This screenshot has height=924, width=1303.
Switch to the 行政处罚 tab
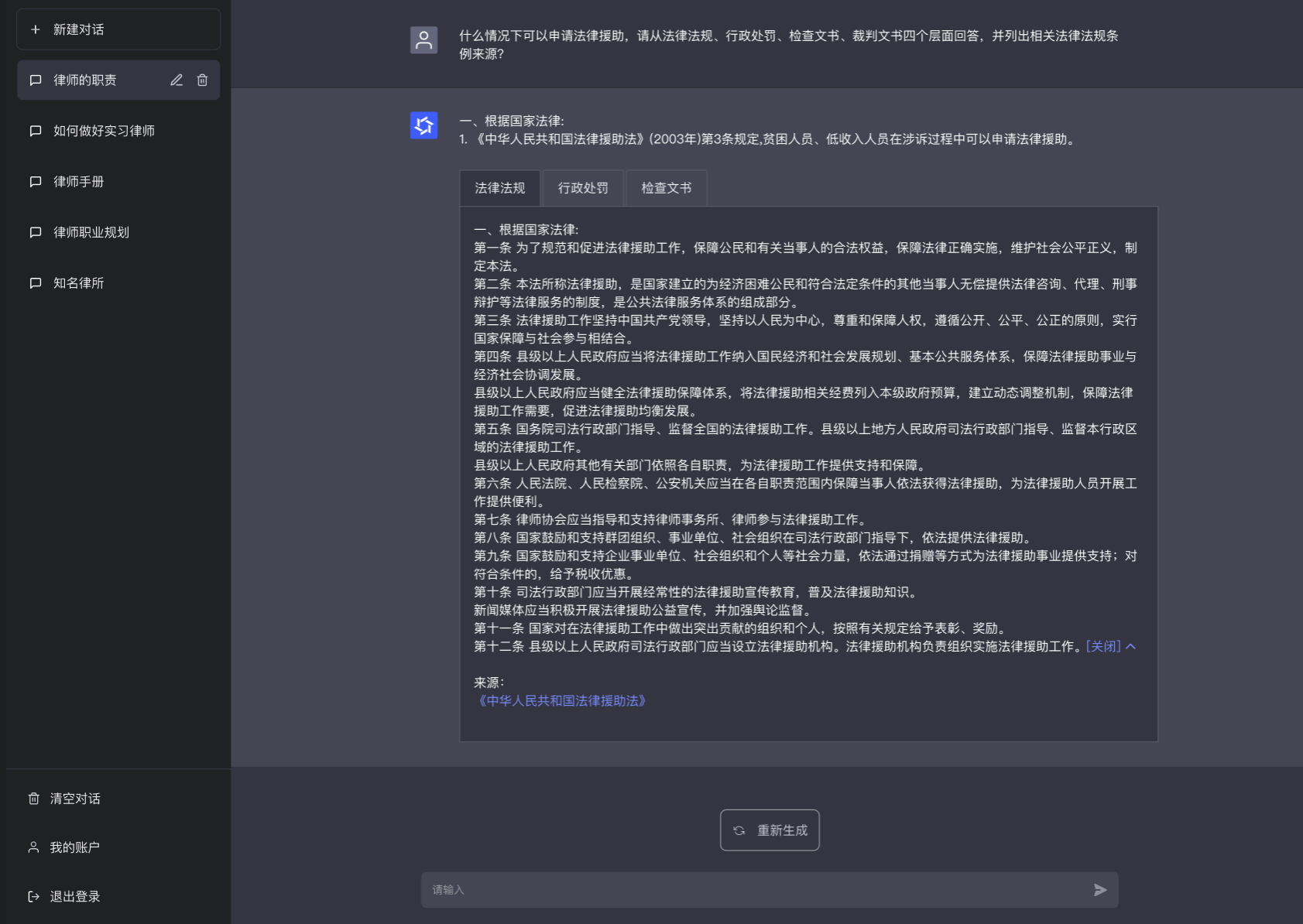point(583,188)
